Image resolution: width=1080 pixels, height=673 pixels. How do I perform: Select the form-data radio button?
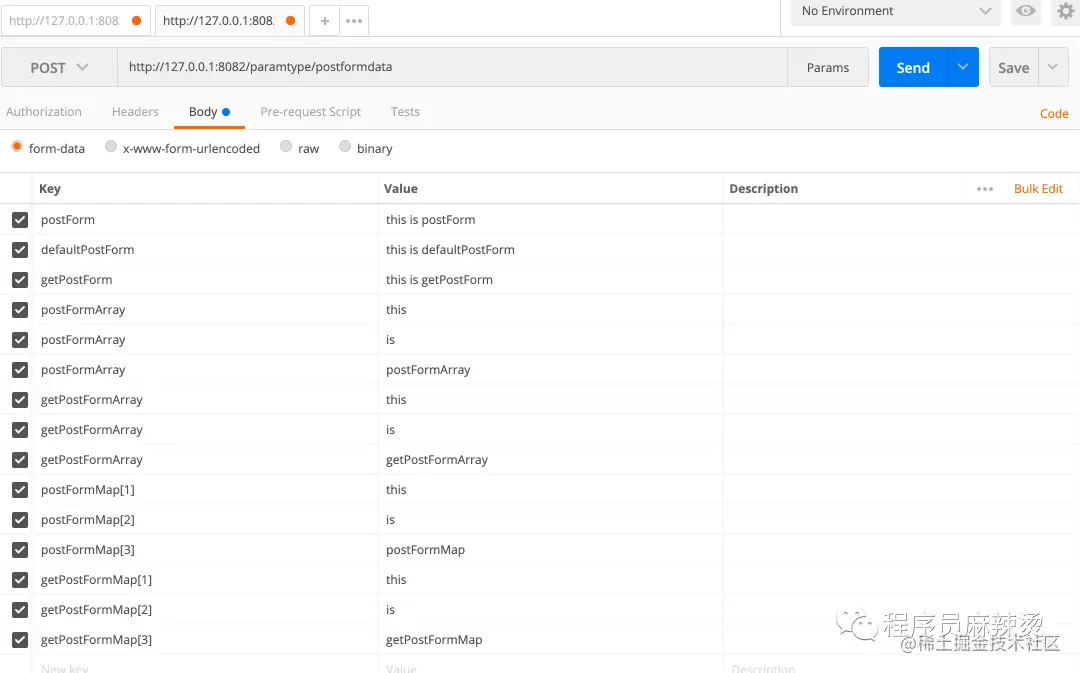tap(17, 146)
